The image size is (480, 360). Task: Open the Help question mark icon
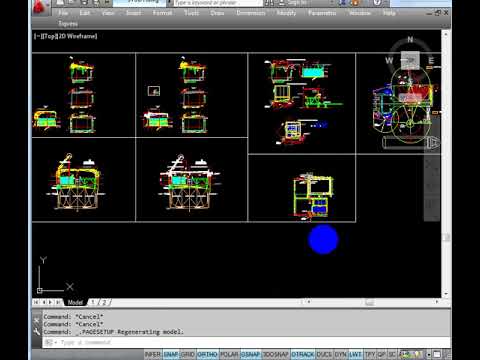377,3
